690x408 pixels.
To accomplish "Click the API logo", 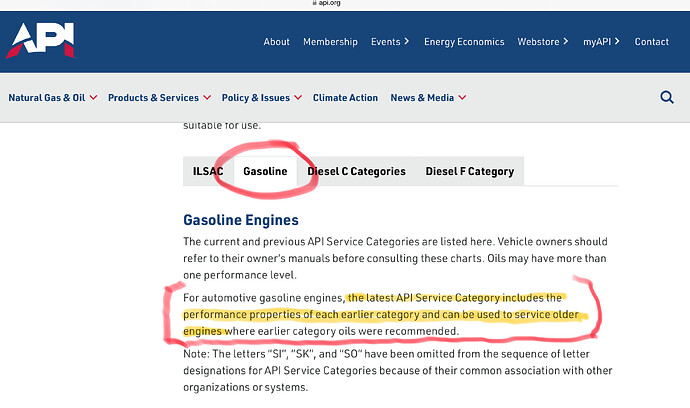I will 40,40.
